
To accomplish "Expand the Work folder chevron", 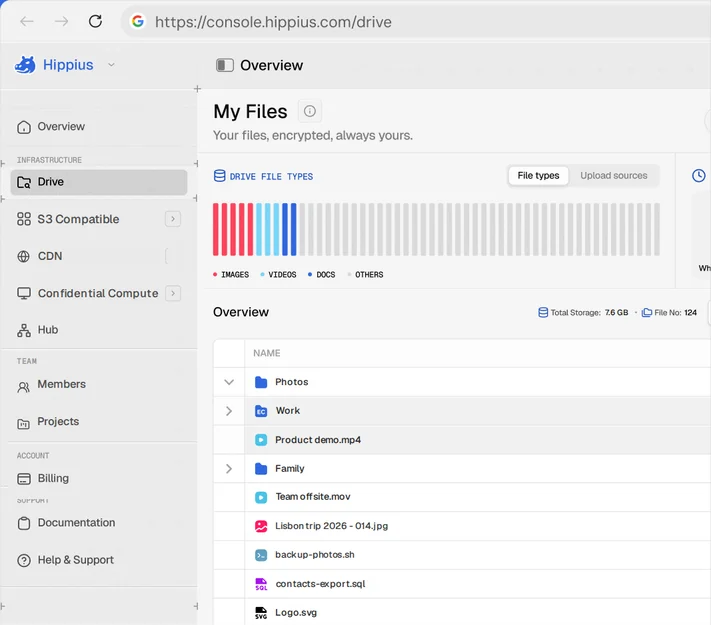I will (x=229, y=411).
